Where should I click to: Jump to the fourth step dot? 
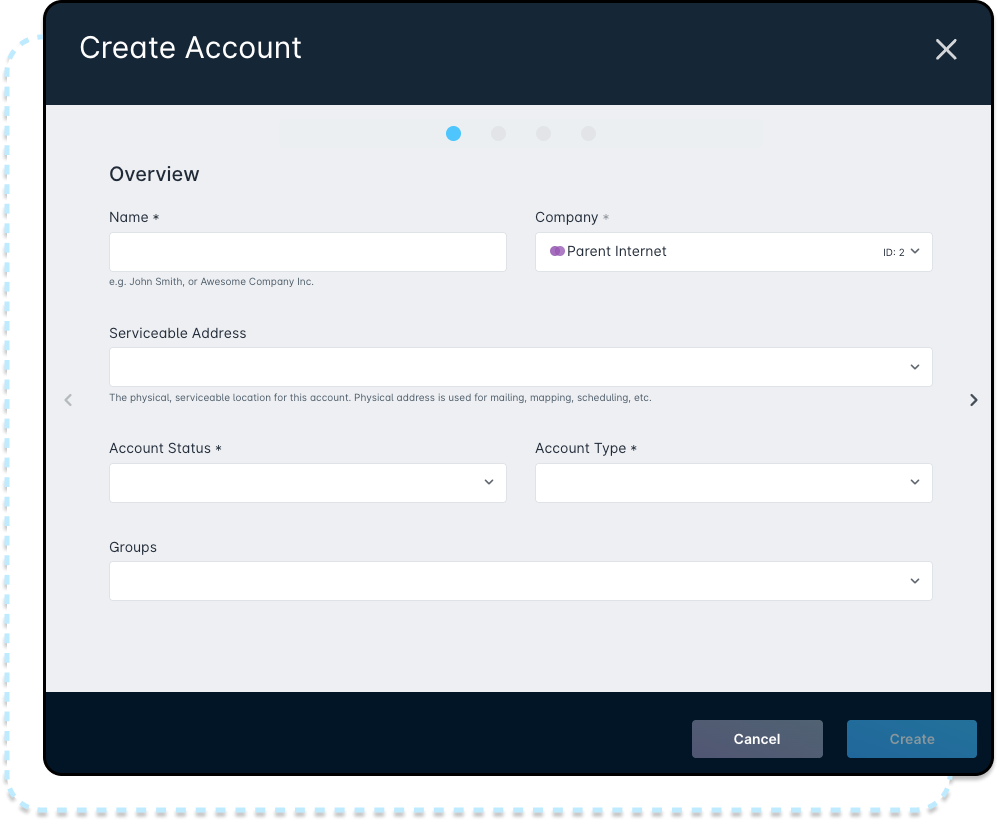click(x=589, y=134)
